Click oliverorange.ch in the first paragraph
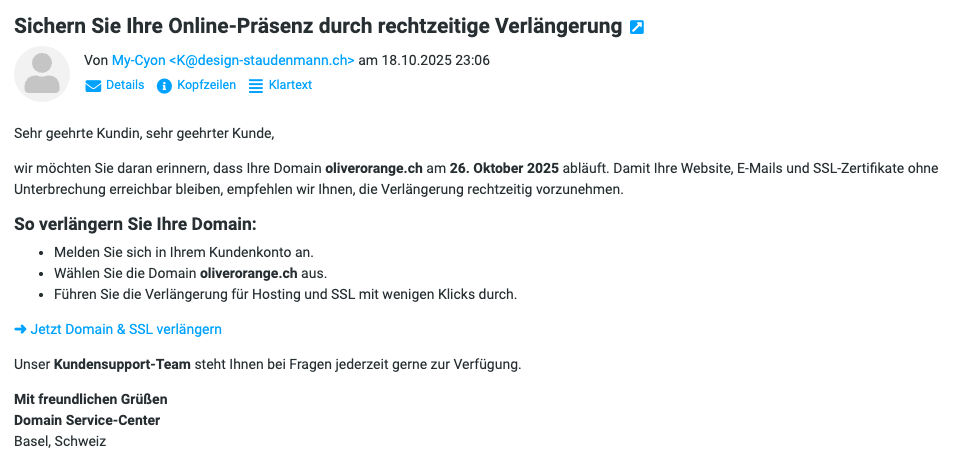The height and width of the screenshot is (473, 955). pyautogui.click(x=374, y=168)
